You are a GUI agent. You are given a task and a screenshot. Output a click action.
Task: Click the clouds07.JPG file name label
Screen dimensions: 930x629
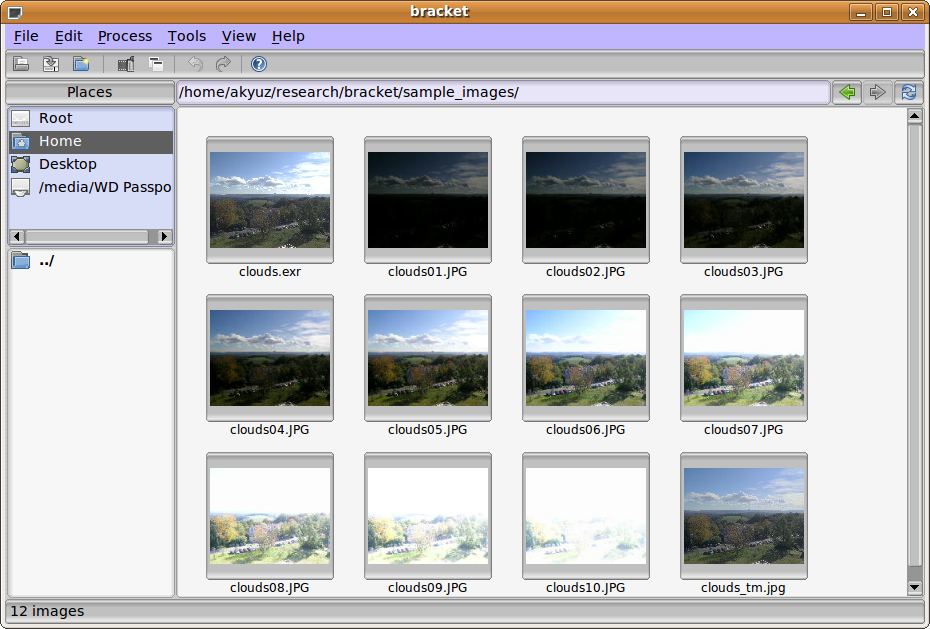[x=744, y=430]
